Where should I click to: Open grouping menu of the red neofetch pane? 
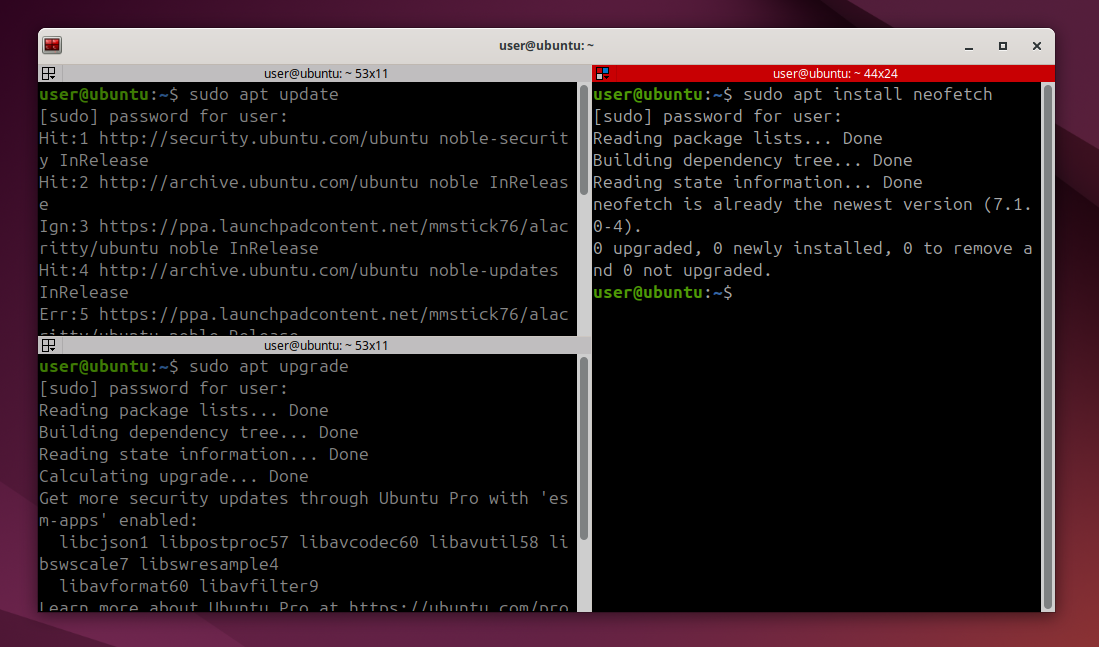point(602,73)
